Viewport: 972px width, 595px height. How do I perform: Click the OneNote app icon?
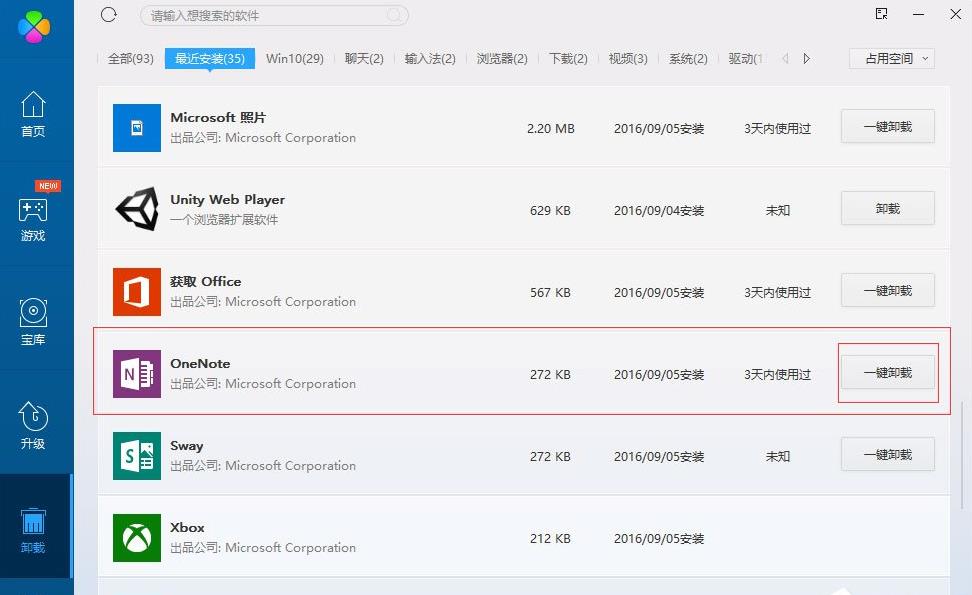(x=137, y=374)
